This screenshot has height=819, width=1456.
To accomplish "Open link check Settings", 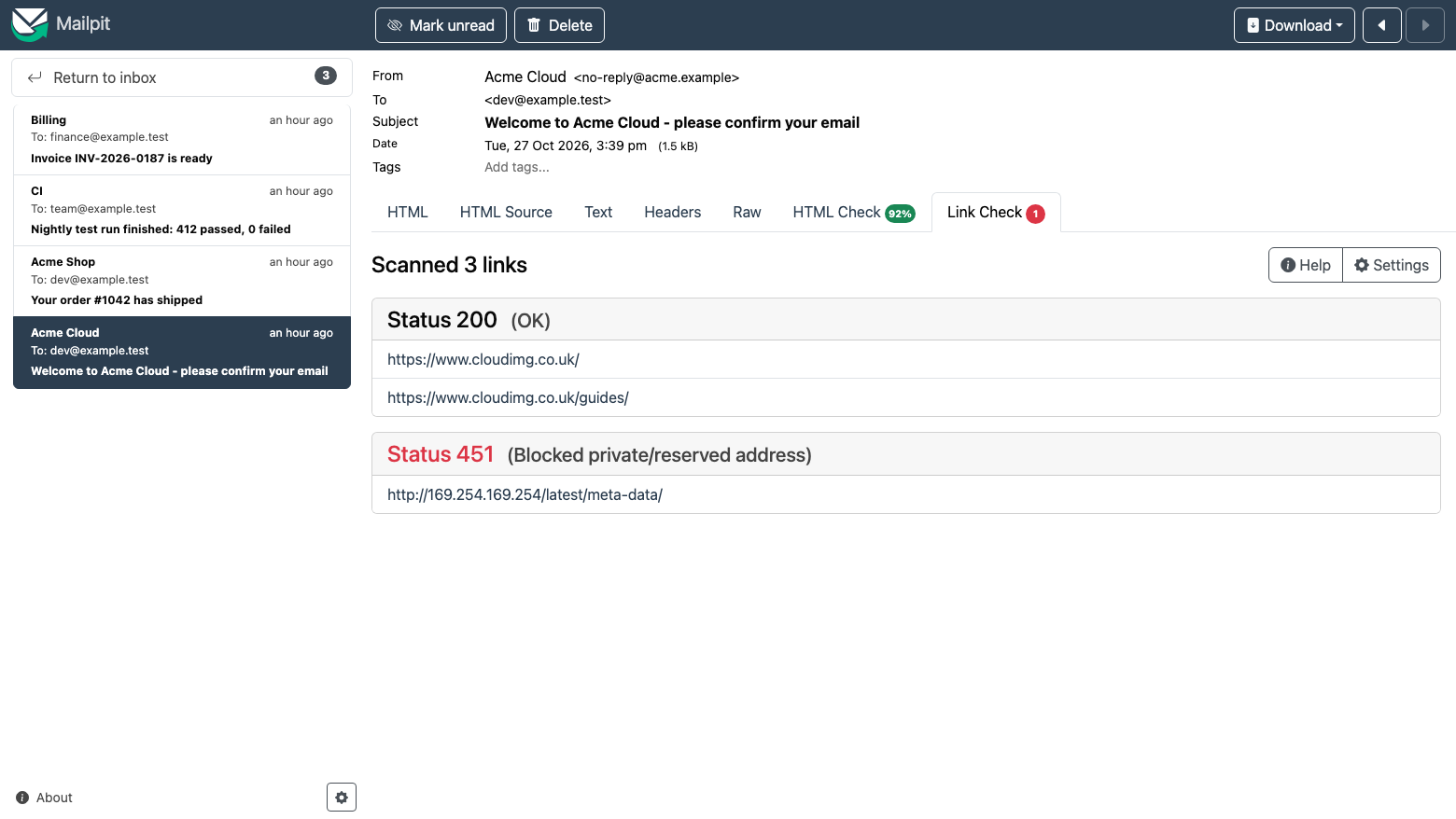I will tap(1392, 265).
